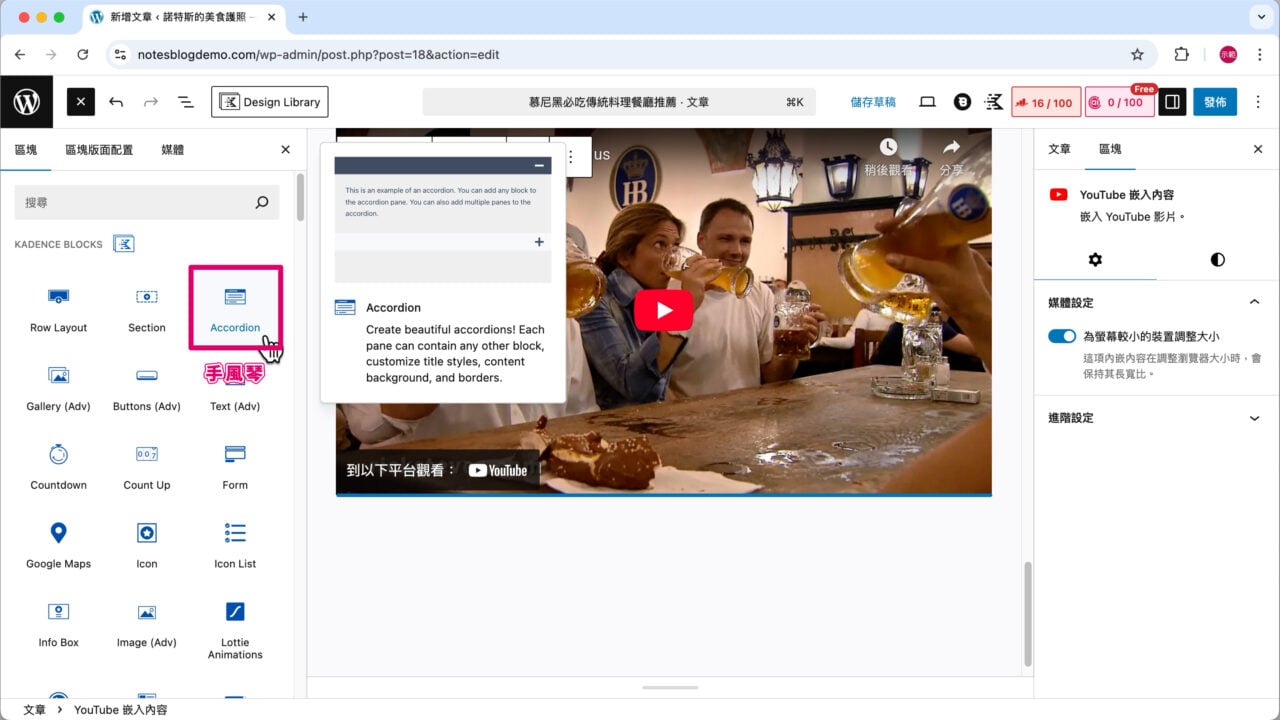Add a Google Maps block
The image size is (1280, 720).
point(58,543)
